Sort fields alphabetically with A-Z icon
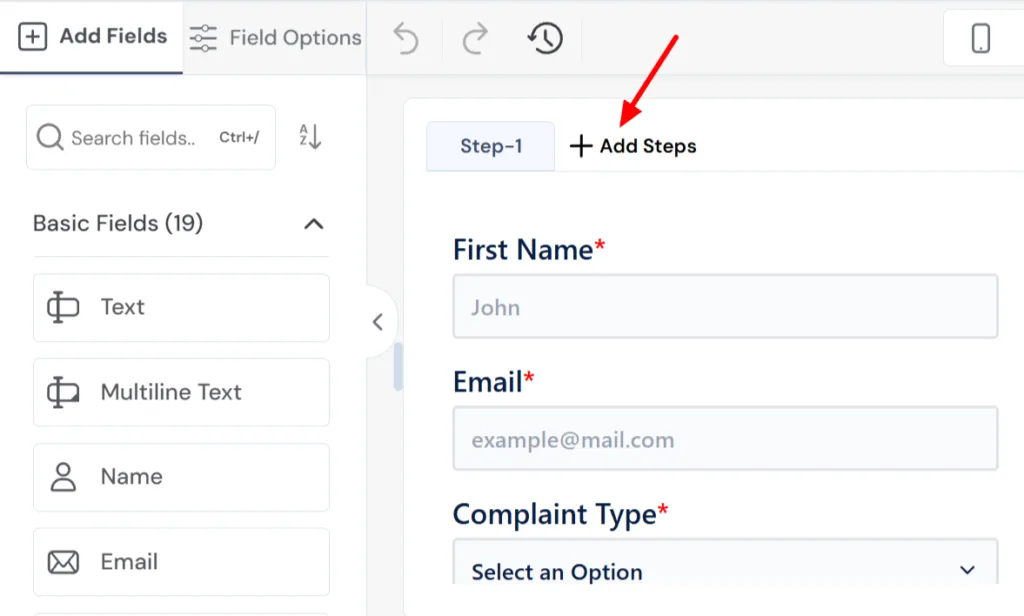 point(310,137)
